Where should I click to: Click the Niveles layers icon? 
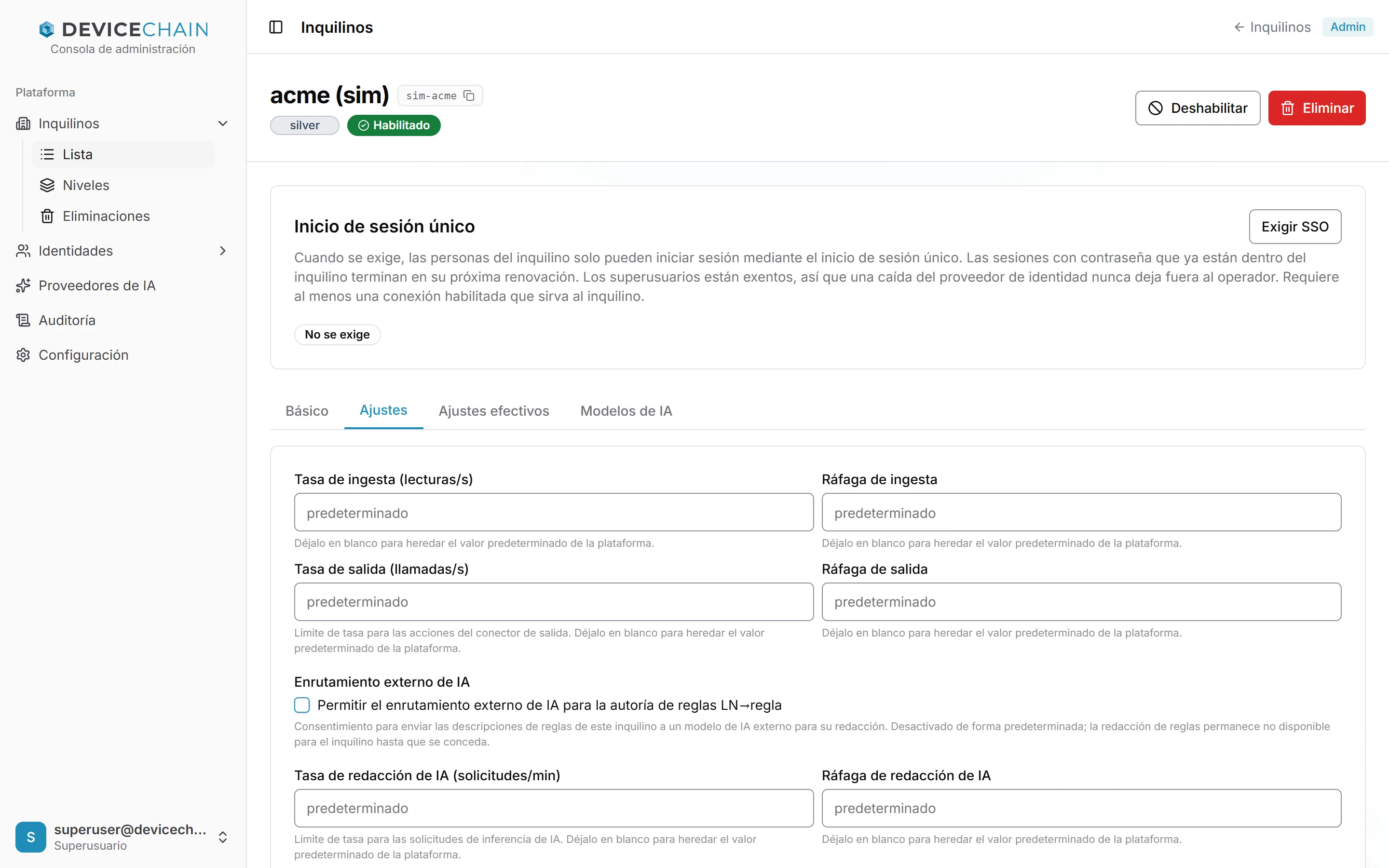click(47, 186)
